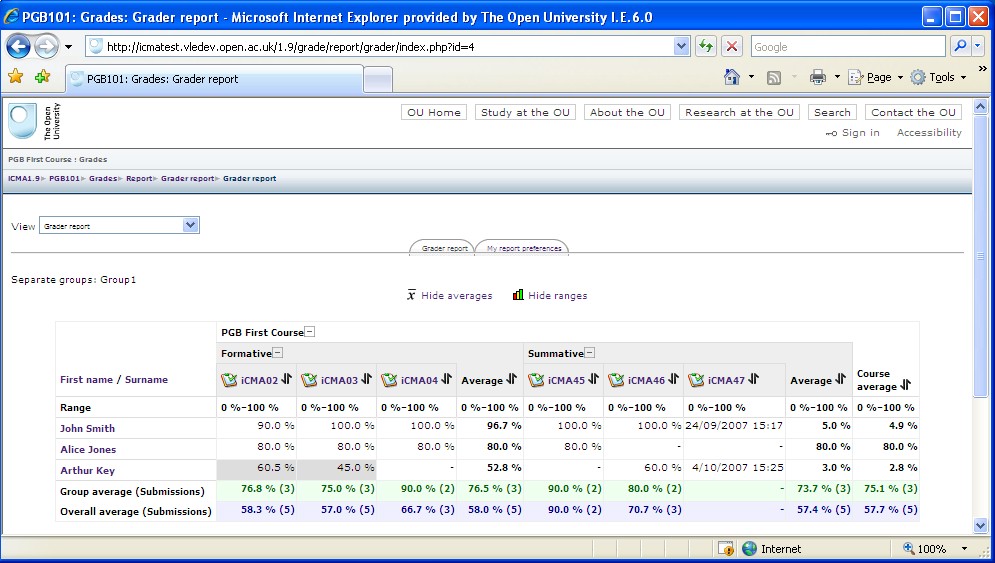Open the iCMA47 quiz icon

click(x=696, y=380)
